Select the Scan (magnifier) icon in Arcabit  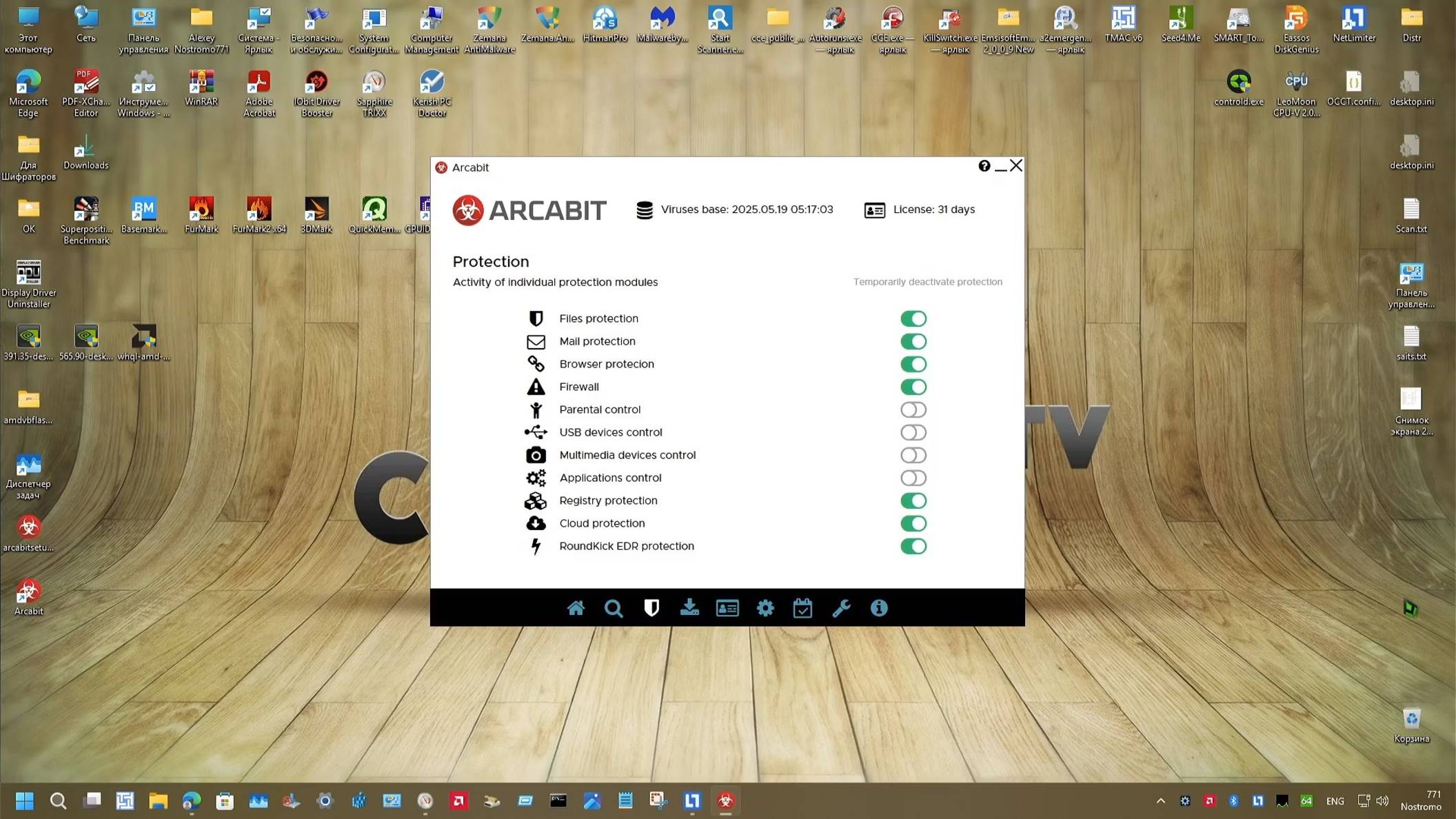pyautogui.click(x=614, y=608)
